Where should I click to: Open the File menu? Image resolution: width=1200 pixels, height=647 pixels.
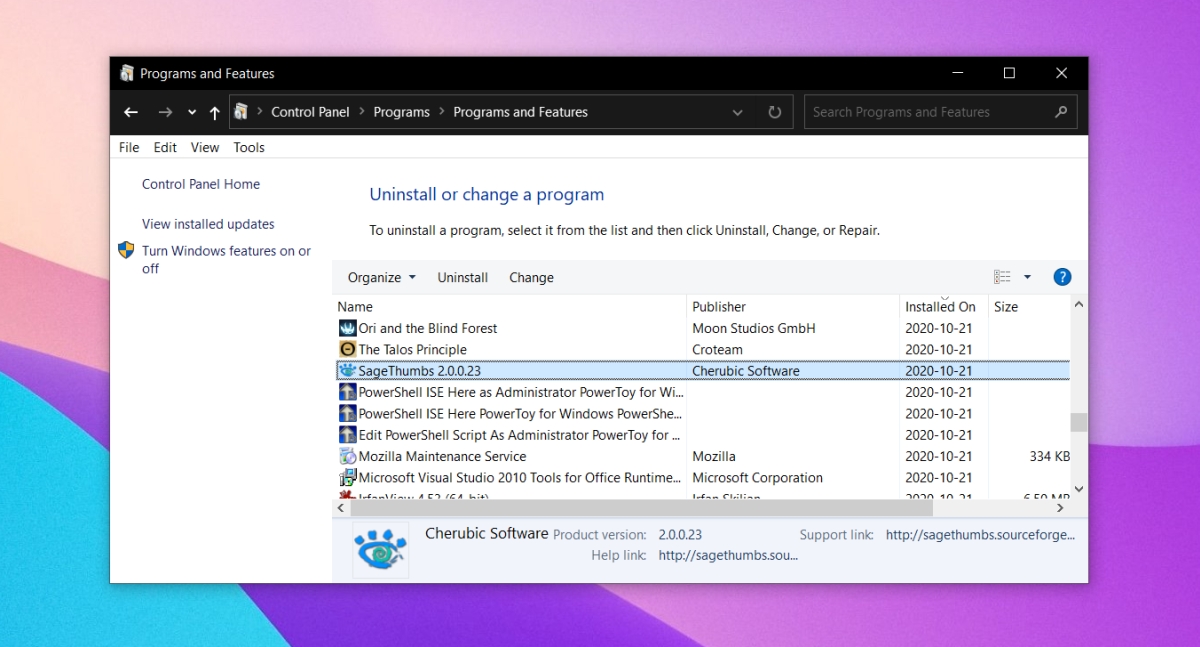129,147
